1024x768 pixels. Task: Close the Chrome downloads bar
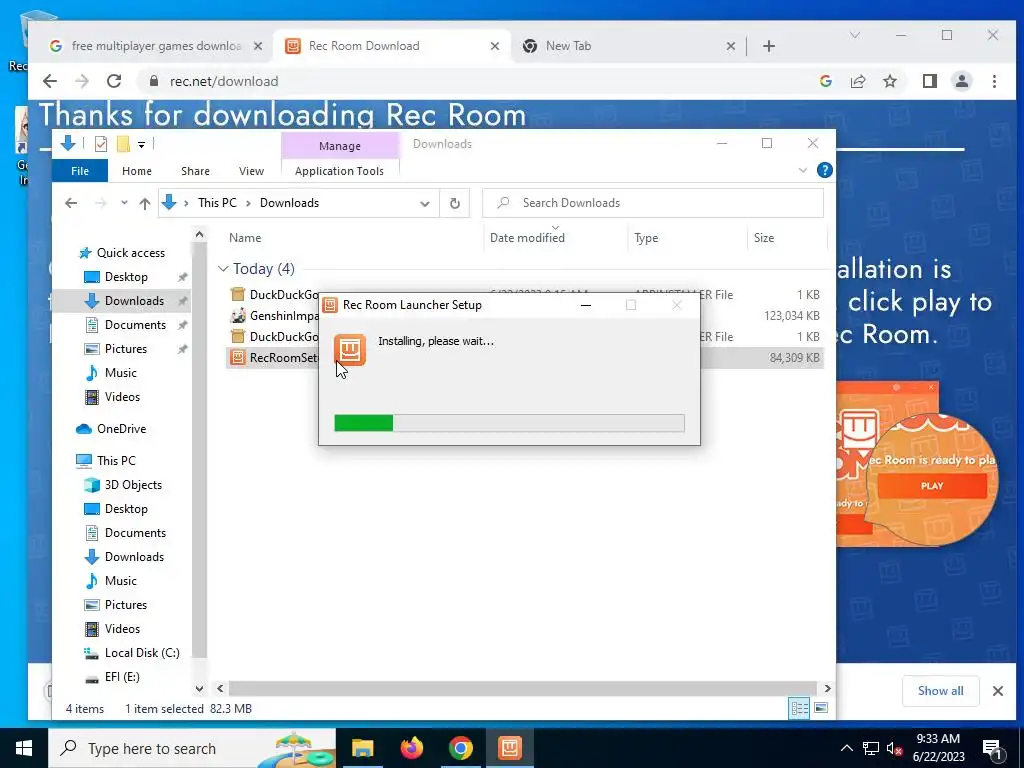(997, 691)
